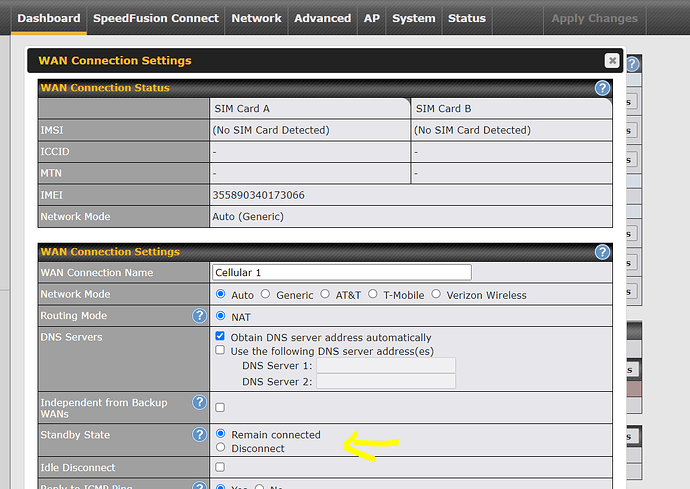Click the Apply Changes button

594,18
